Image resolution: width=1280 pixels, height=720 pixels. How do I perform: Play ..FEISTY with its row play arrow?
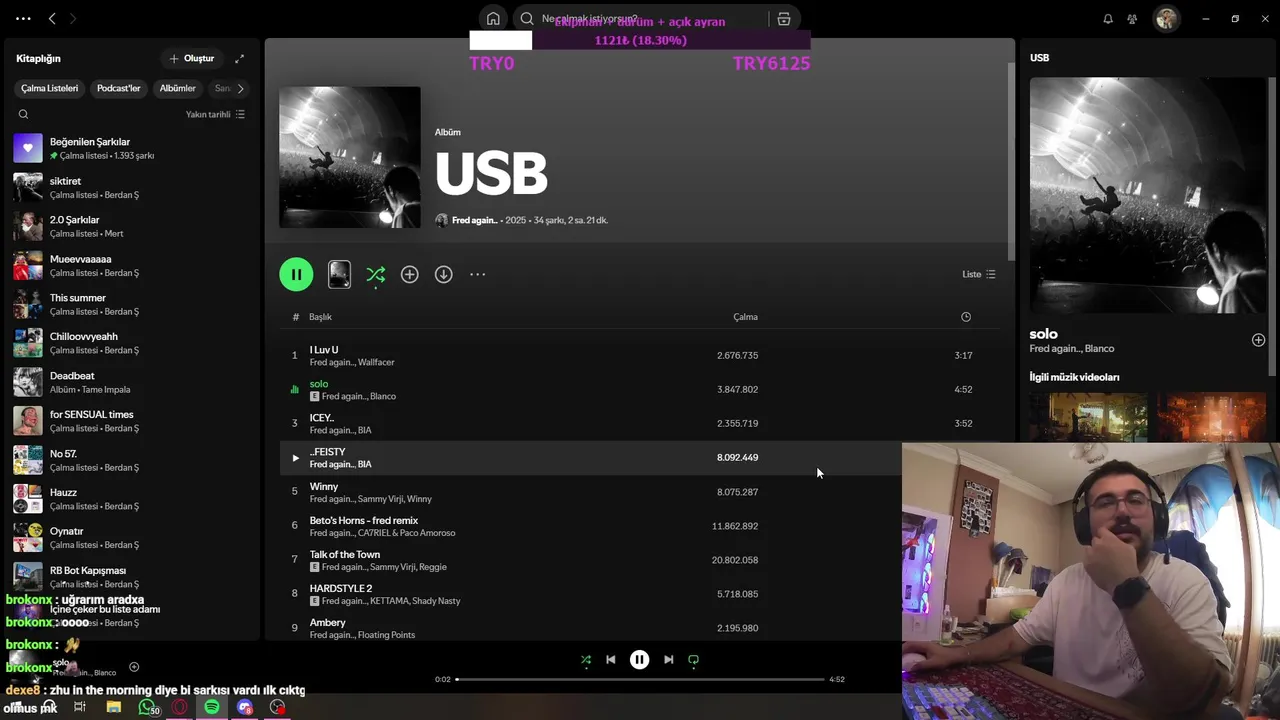tap(295, 458)
